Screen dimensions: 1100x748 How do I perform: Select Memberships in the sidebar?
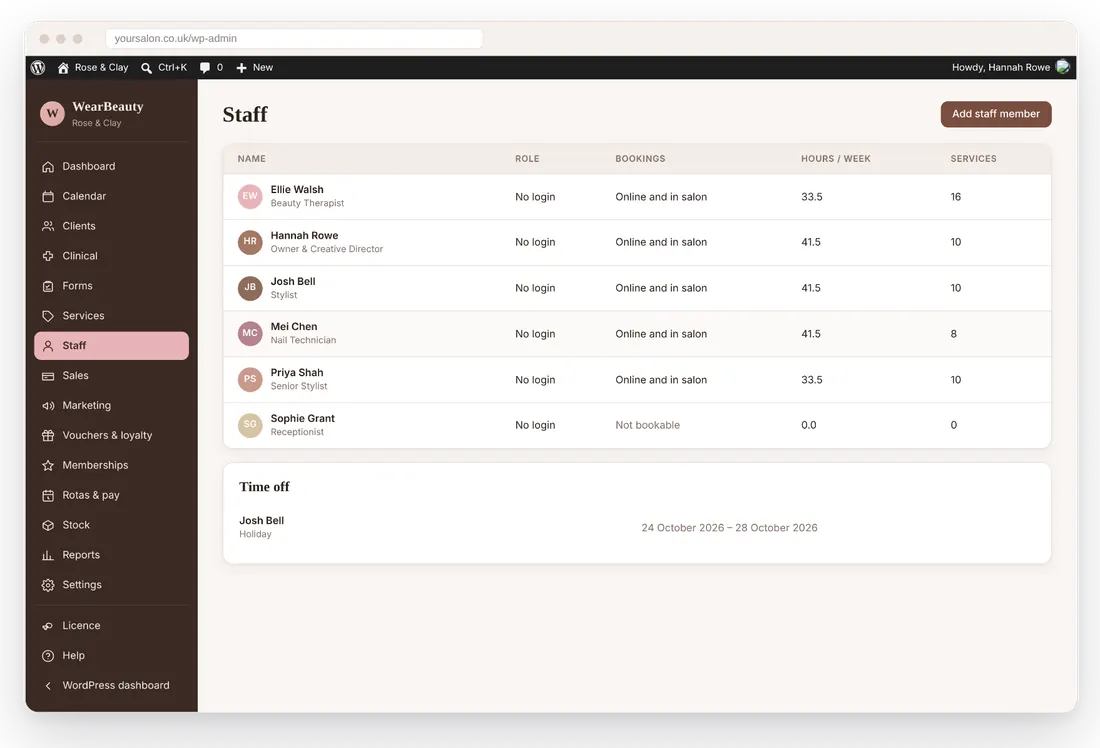point(112,465)
